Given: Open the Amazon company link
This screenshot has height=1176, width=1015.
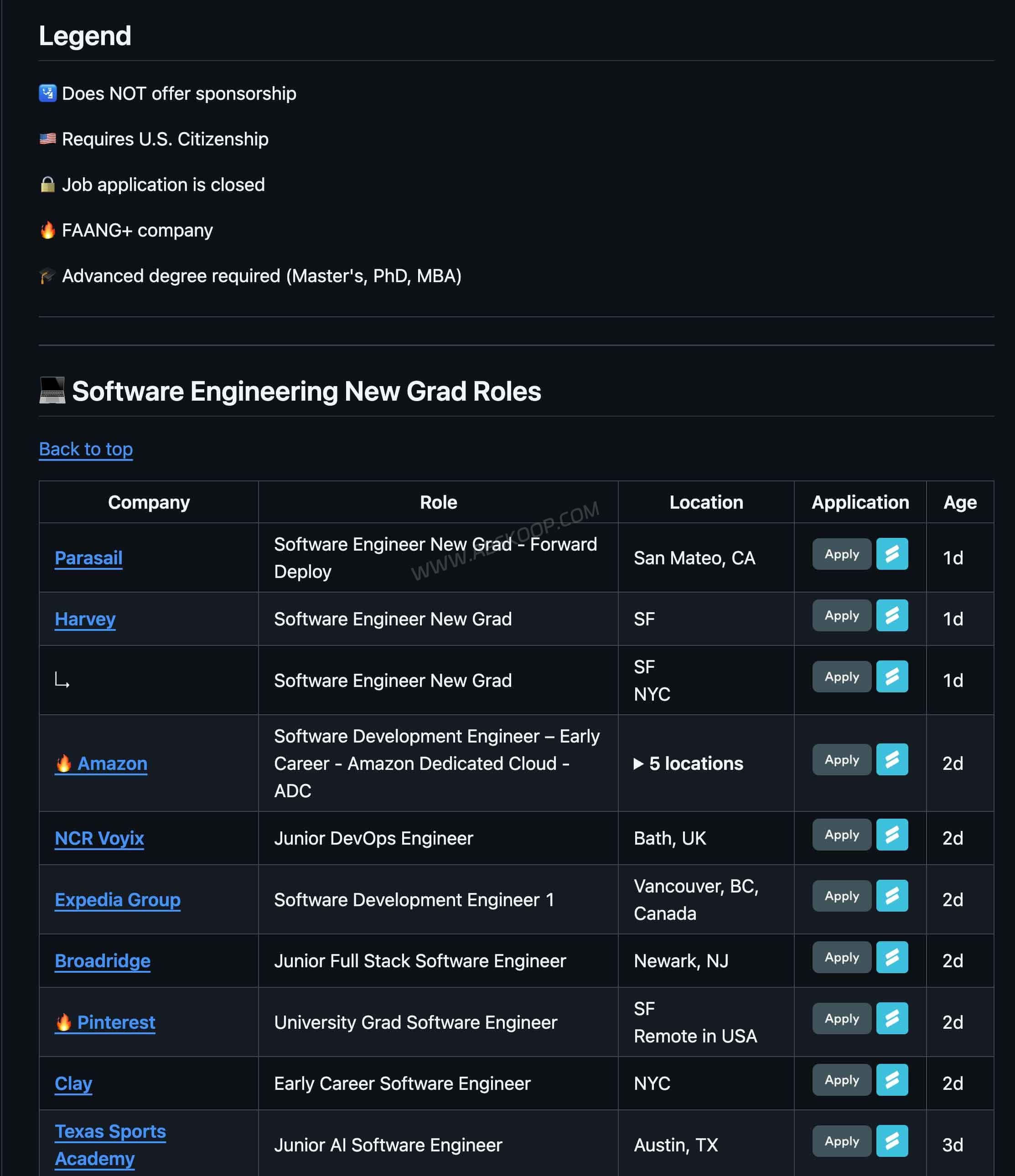Looking at the screenshot, I should tap(101, 763).
